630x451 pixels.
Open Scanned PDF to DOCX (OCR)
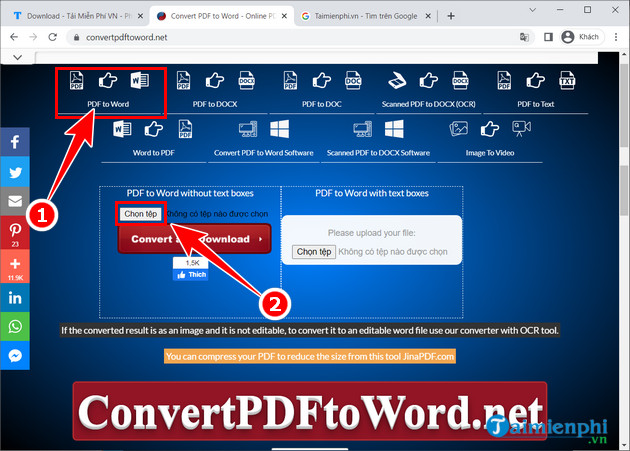pyautogui.click(x=428, y=104)
